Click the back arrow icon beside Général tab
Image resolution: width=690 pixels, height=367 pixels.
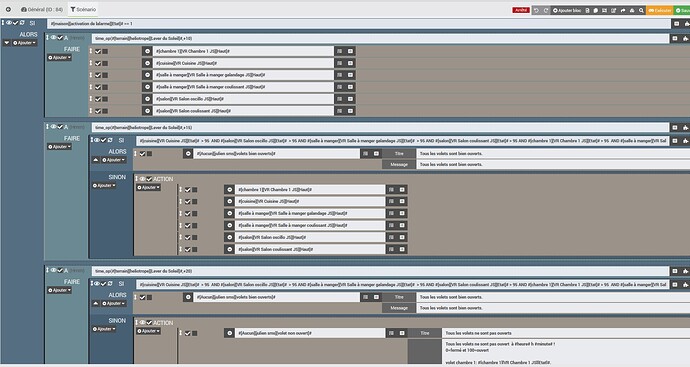(8, 9)
